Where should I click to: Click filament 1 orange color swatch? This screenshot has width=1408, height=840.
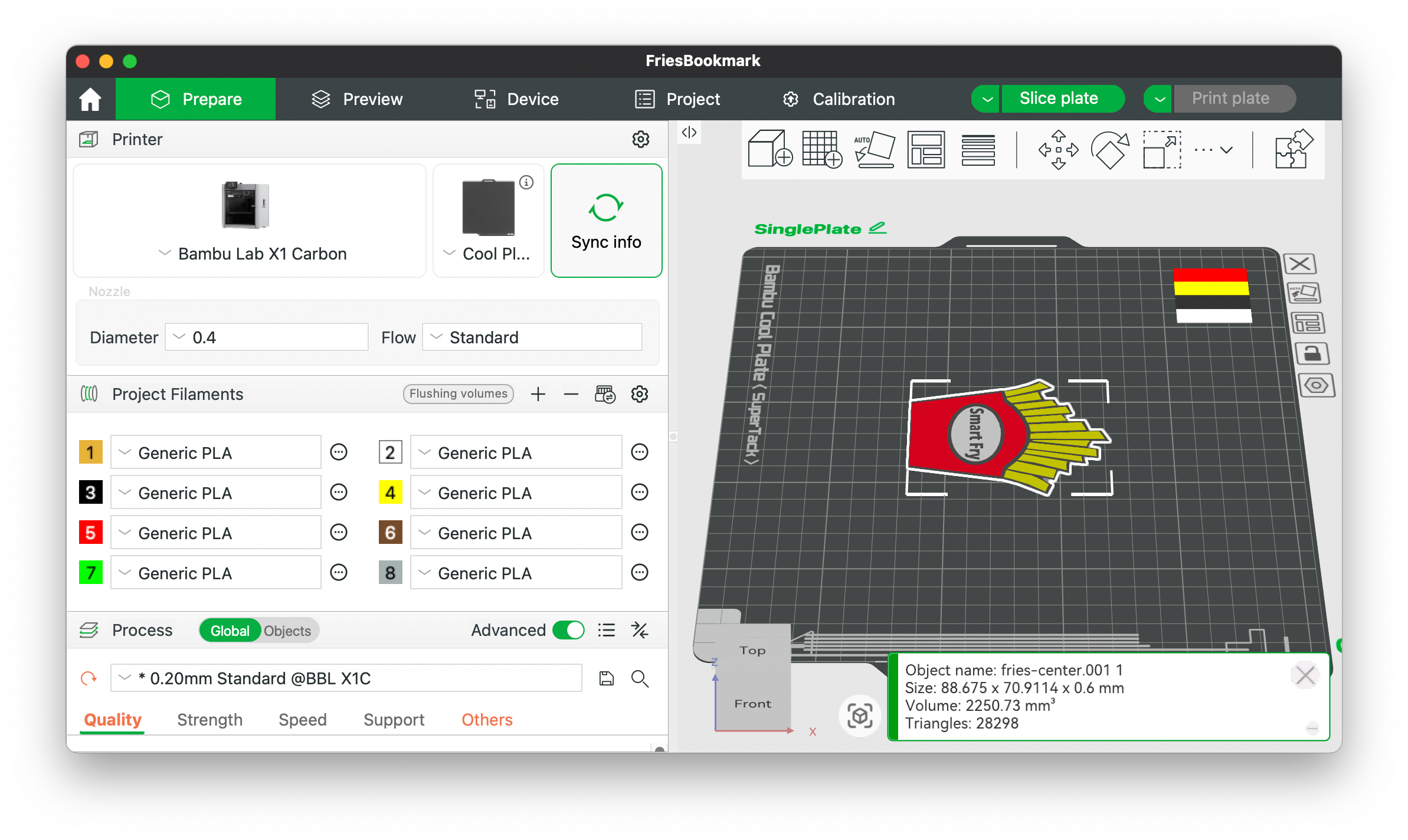90,452
